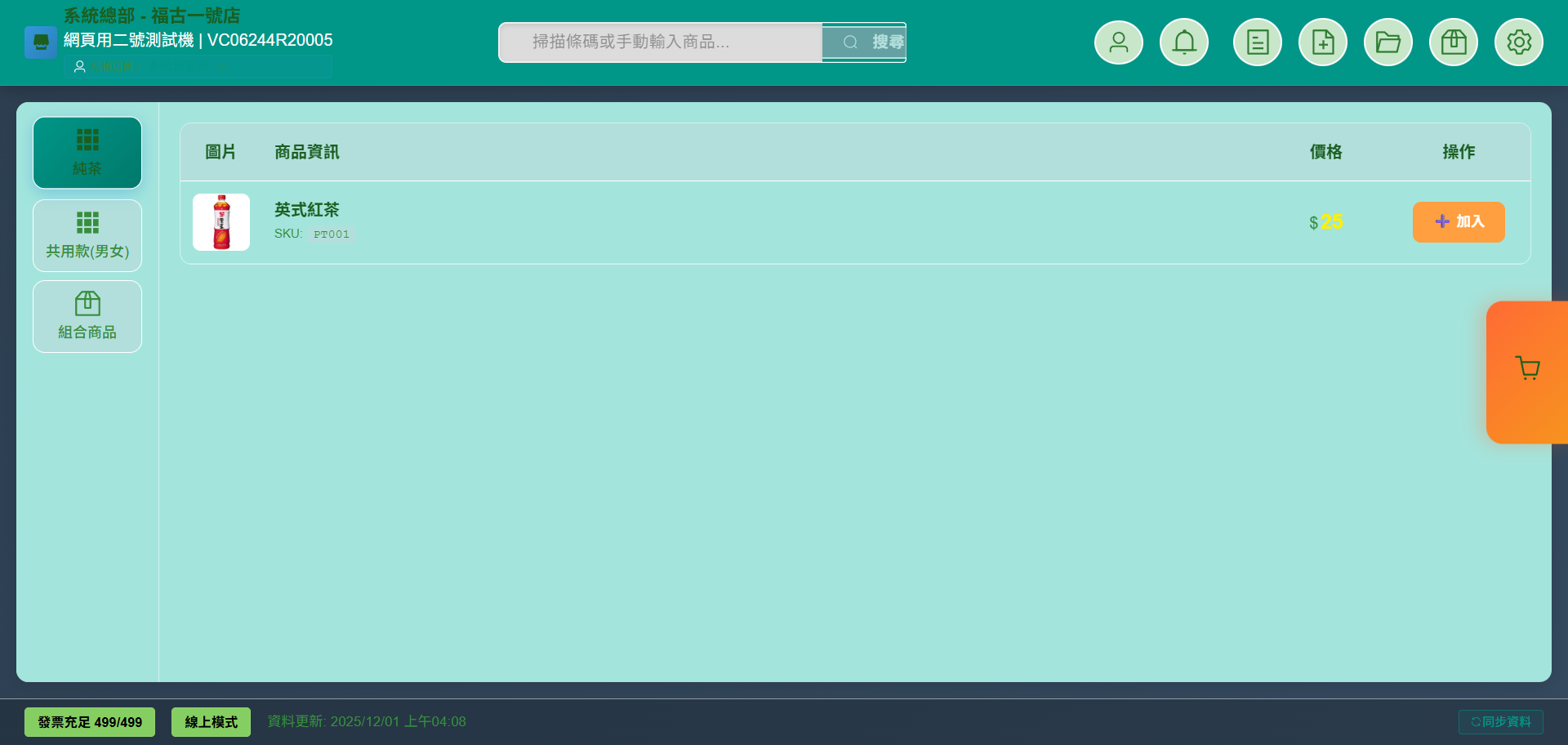Open the shopping cart panel
The width and height of the screenshot is (1568, 745).
(1526, 368)
